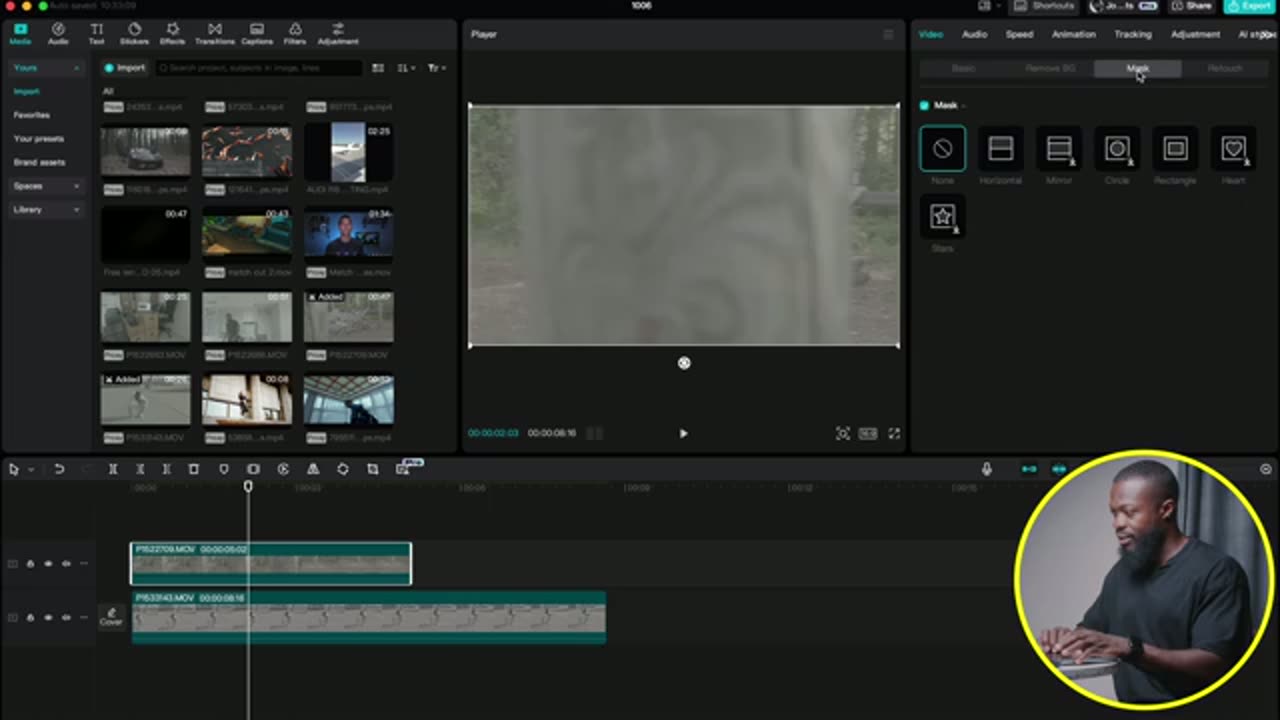
Task: Click the player screenshot focus icon
Action: coord(843,433)
